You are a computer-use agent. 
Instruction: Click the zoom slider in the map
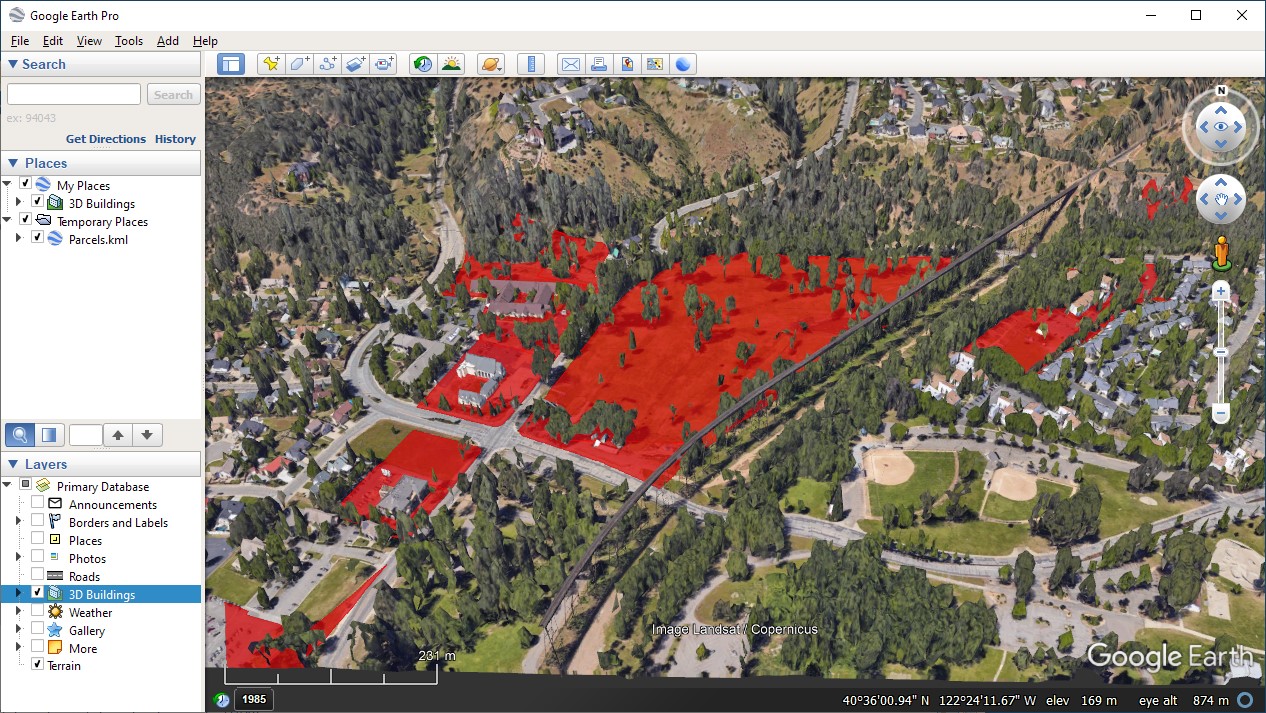pyautogui.click(x=1220, y=352)
